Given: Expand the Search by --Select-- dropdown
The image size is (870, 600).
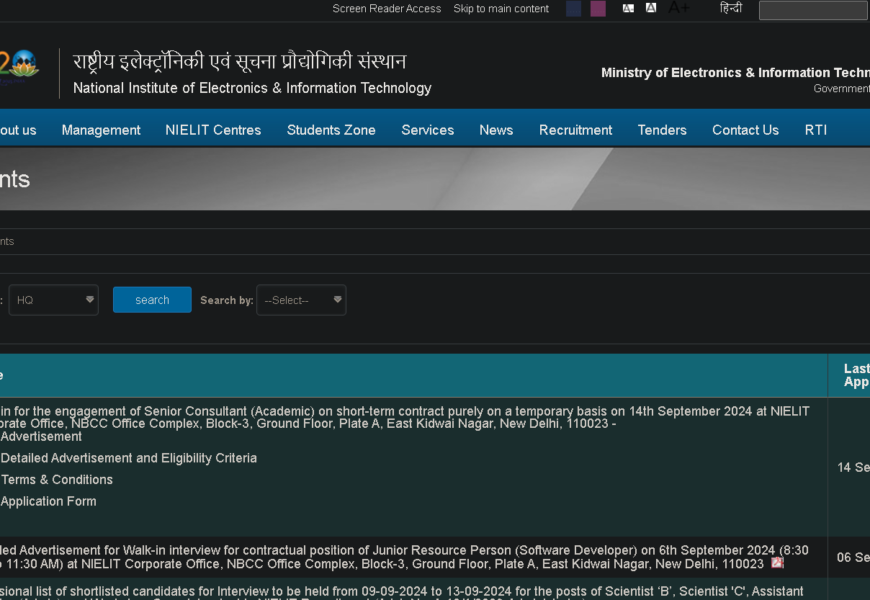Looking at the screenshot, I should tap(301, 300).
